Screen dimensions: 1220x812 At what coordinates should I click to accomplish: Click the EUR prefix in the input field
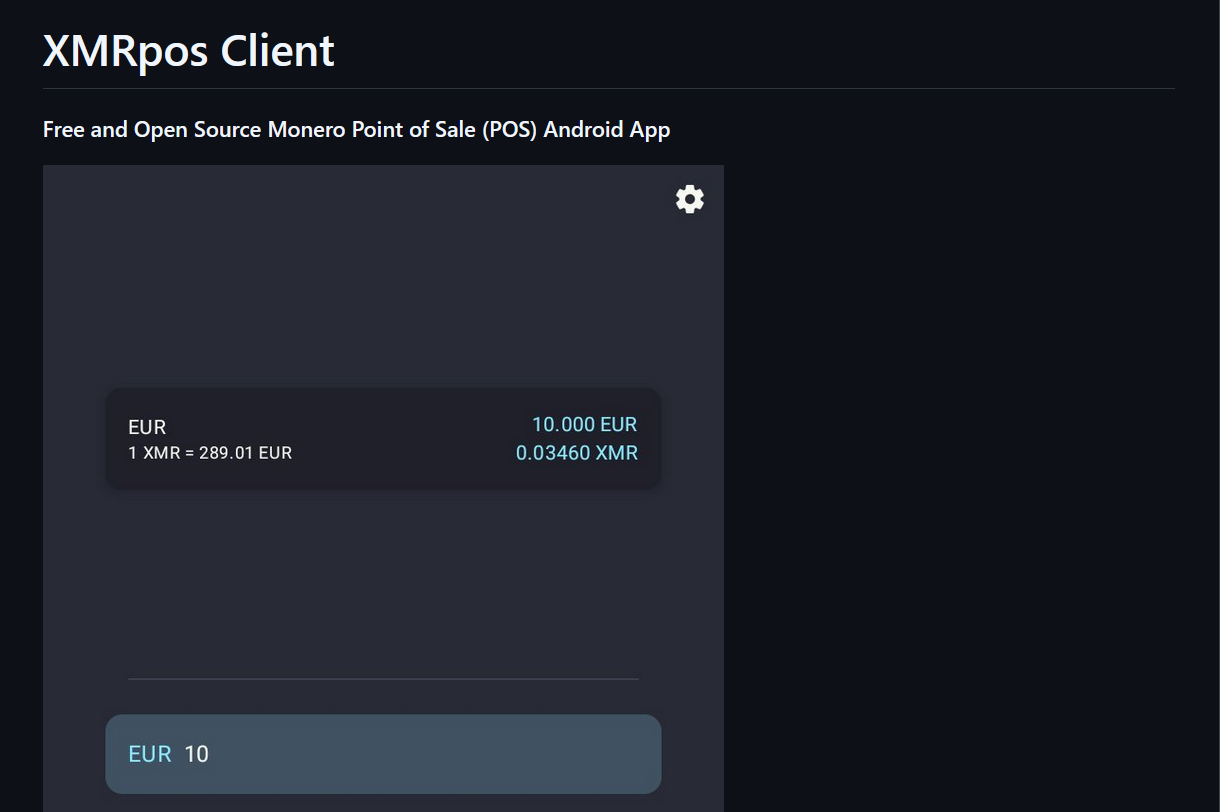tap(150, 754)
